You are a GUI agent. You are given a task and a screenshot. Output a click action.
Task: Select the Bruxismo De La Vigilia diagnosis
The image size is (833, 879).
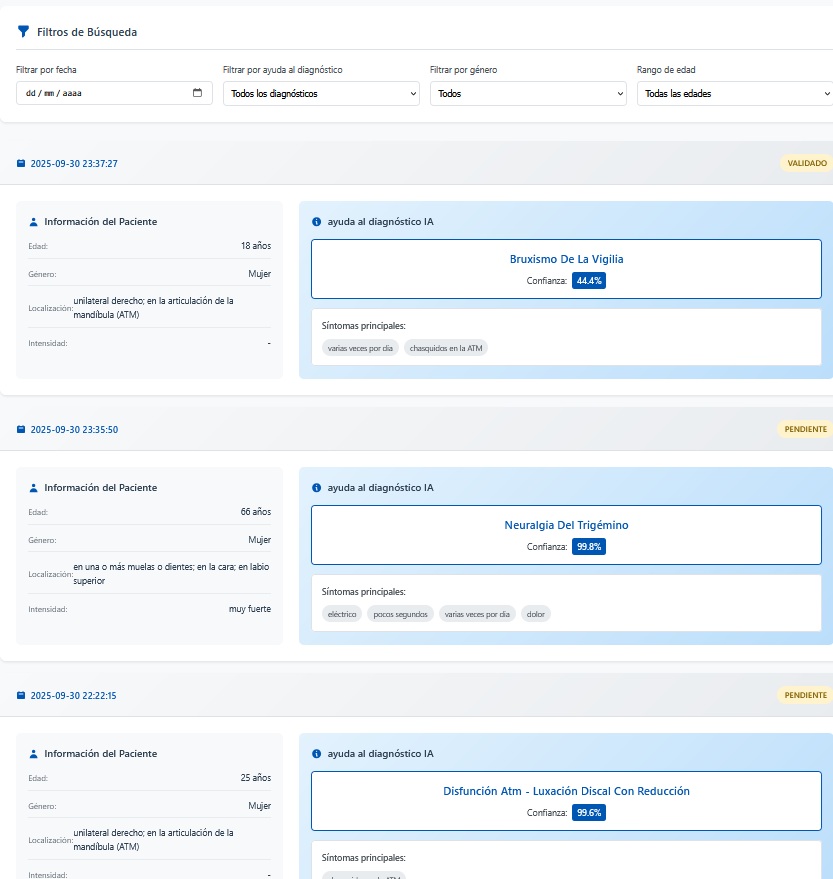pyautogui.click(x=566, y=259)
